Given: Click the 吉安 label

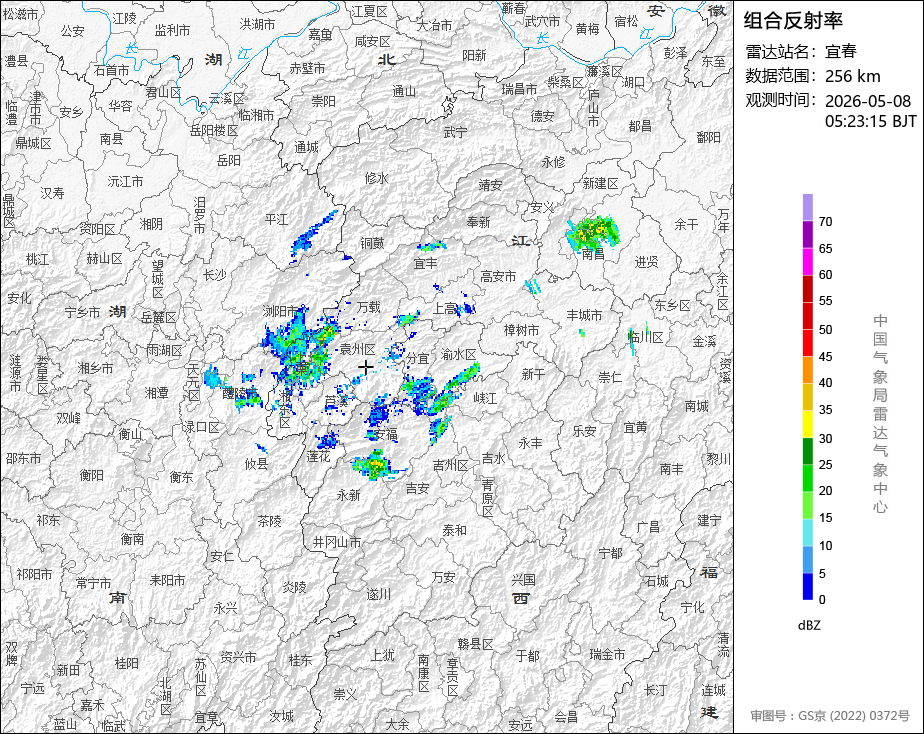Looking at the screenshot, I should [x=417, y=488].
